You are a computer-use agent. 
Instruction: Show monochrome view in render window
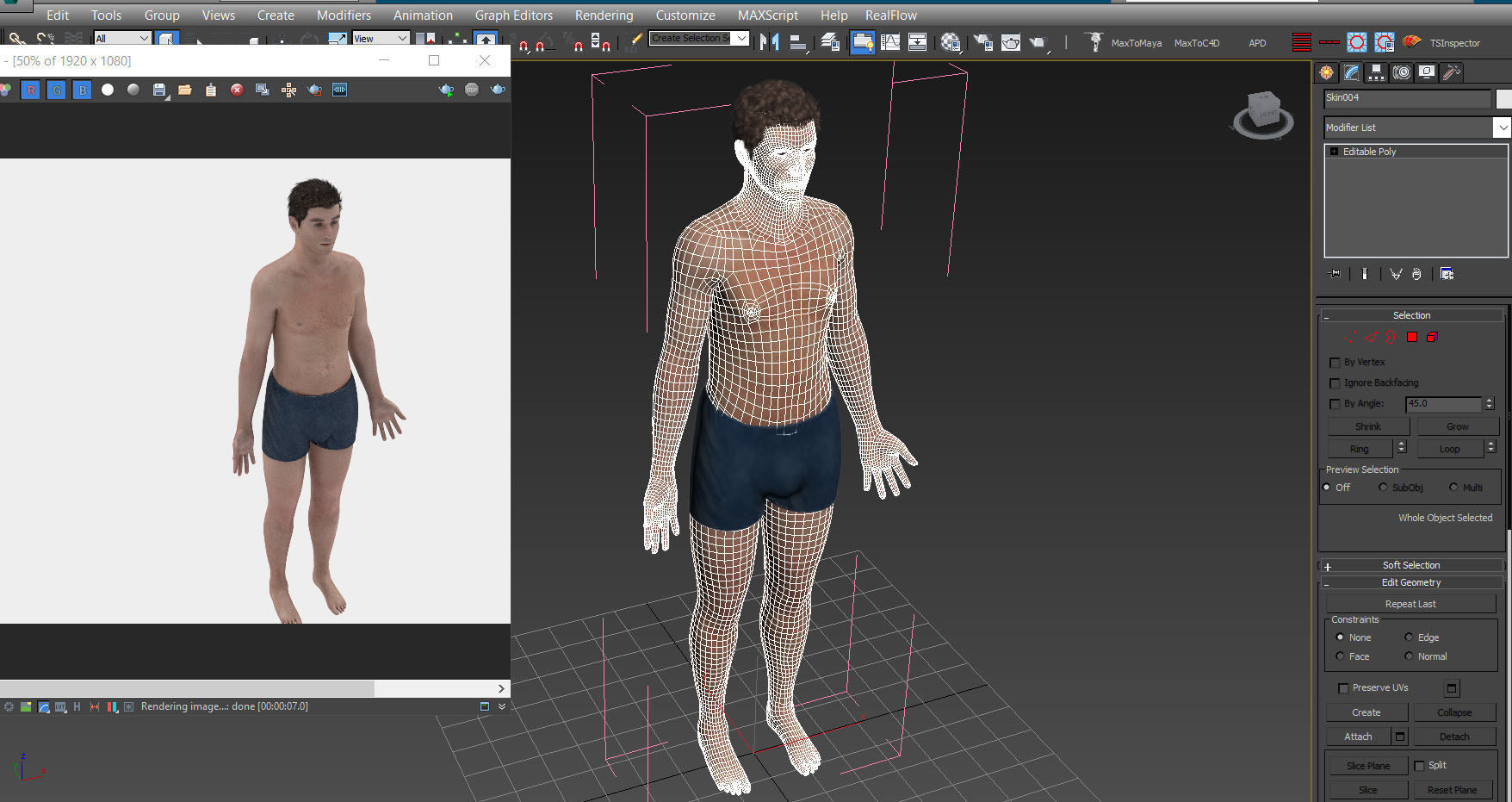133,90
